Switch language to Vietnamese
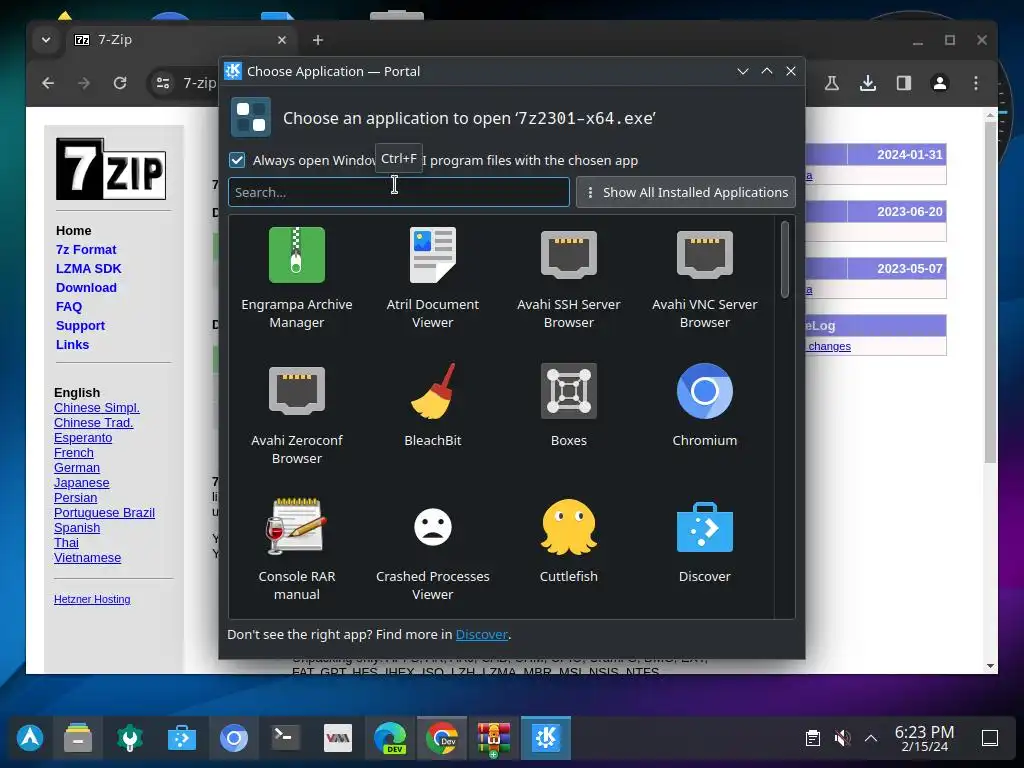This screenshot has width=1024, height=768. 88,558
